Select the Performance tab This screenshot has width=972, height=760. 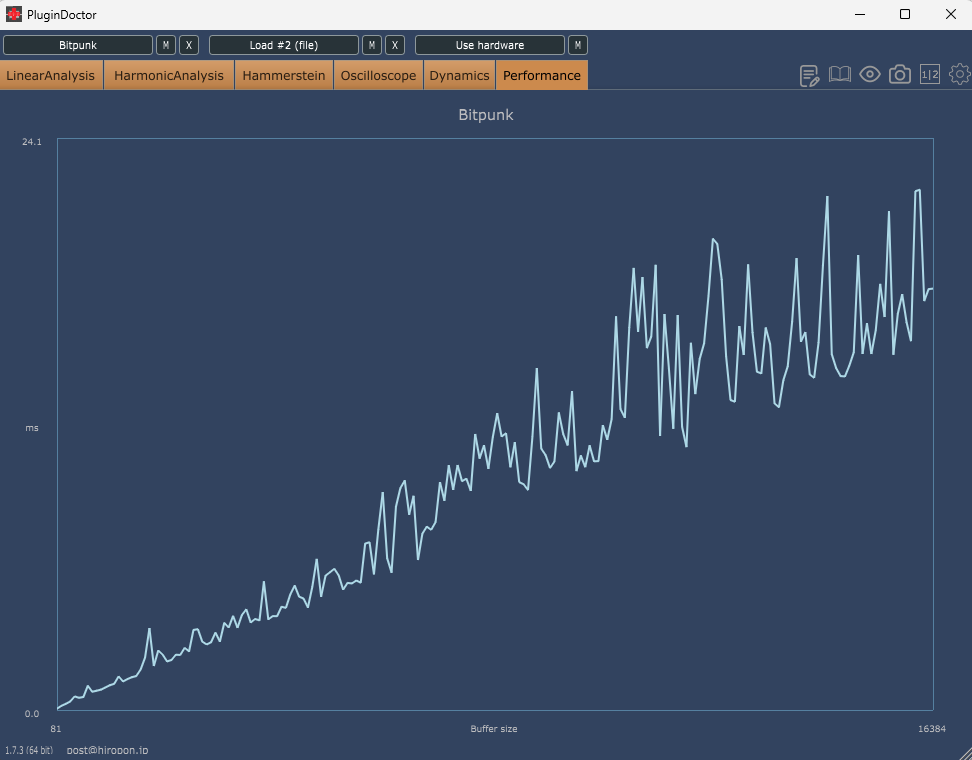click(542, 75)
